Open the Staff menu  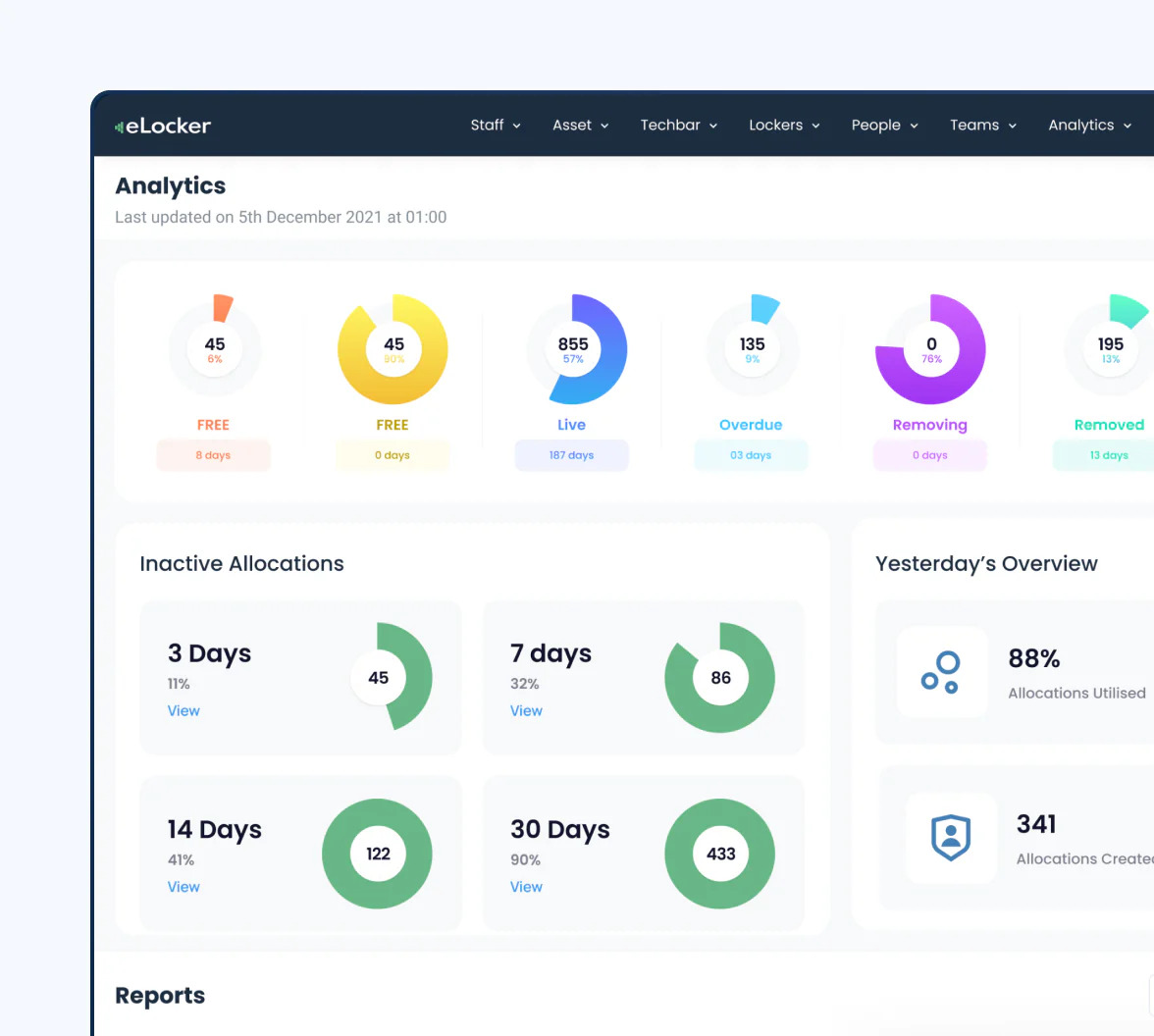pos(496,126)
